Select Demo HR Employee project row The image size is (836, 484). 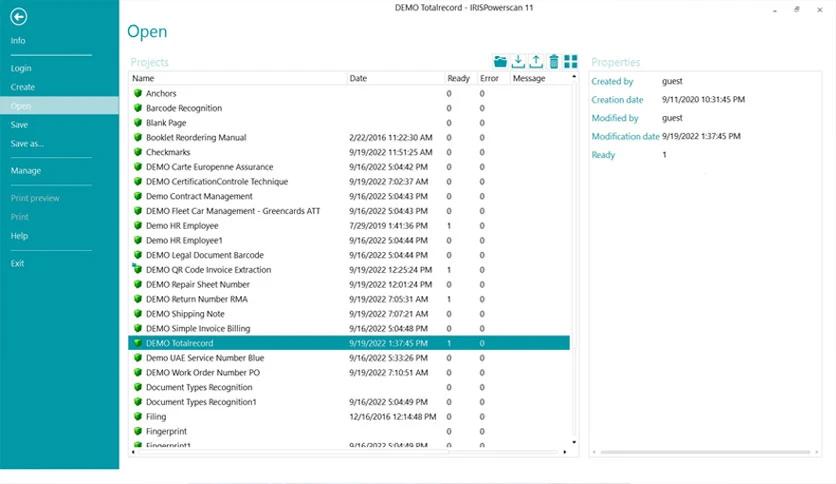tap(349, 225)
